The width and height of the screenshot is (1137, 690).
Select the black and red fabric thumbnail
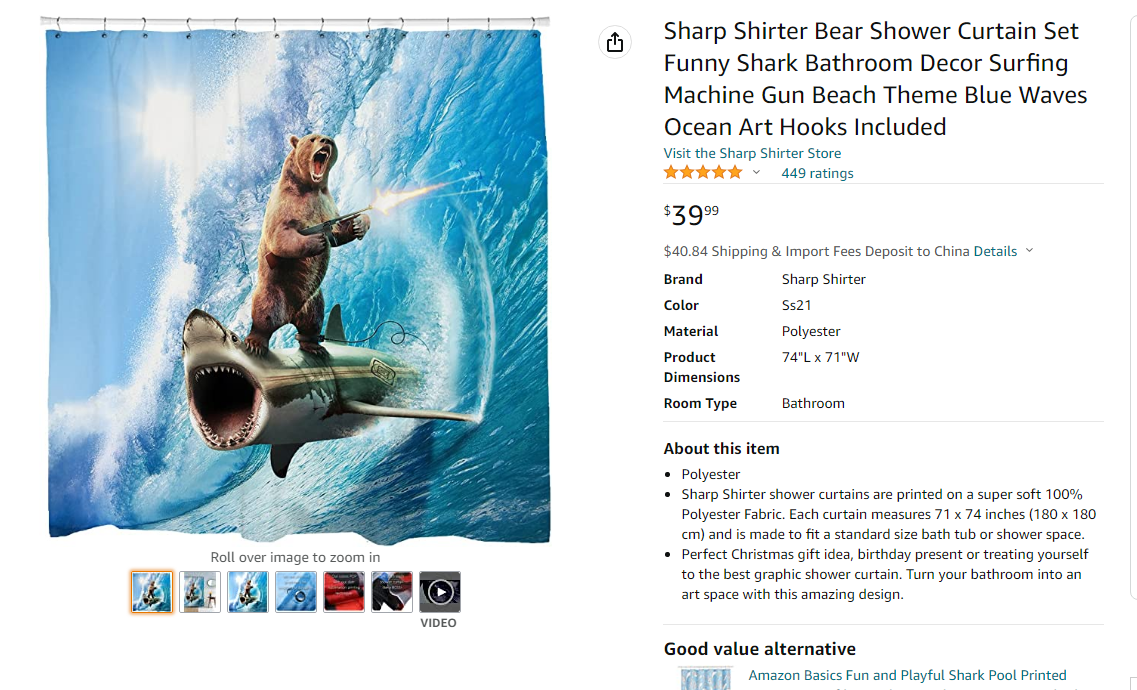coord(392,592)
